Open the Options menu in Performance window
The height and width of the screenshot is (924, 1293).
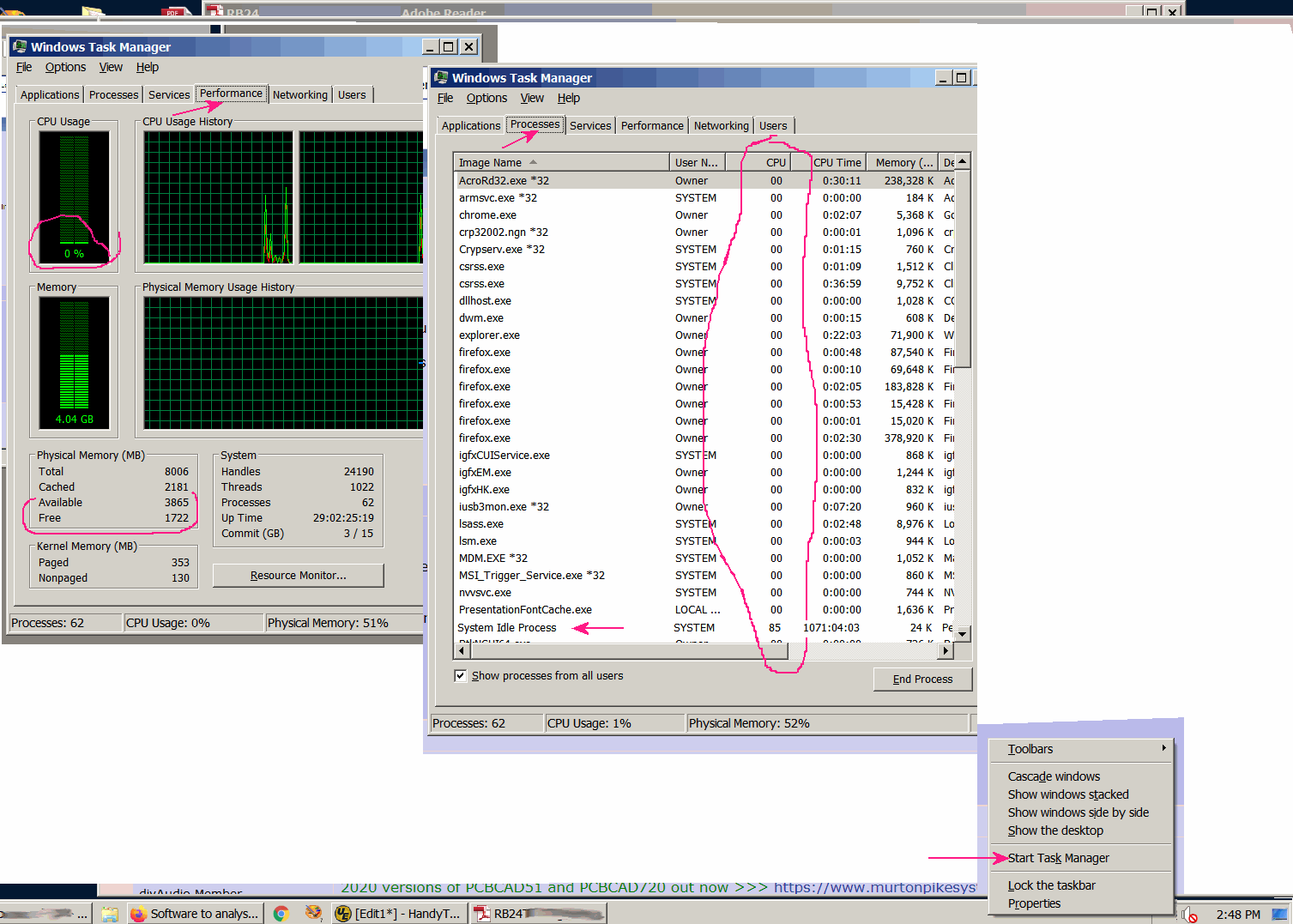(x=65, y=67)
